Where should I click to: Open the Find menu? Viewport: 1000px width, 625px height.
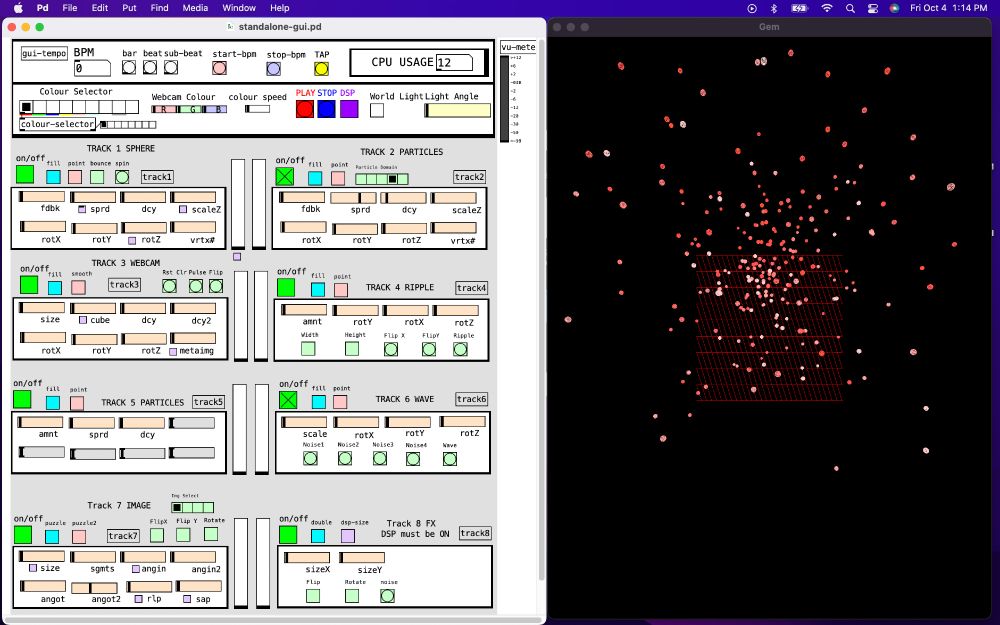159,8
